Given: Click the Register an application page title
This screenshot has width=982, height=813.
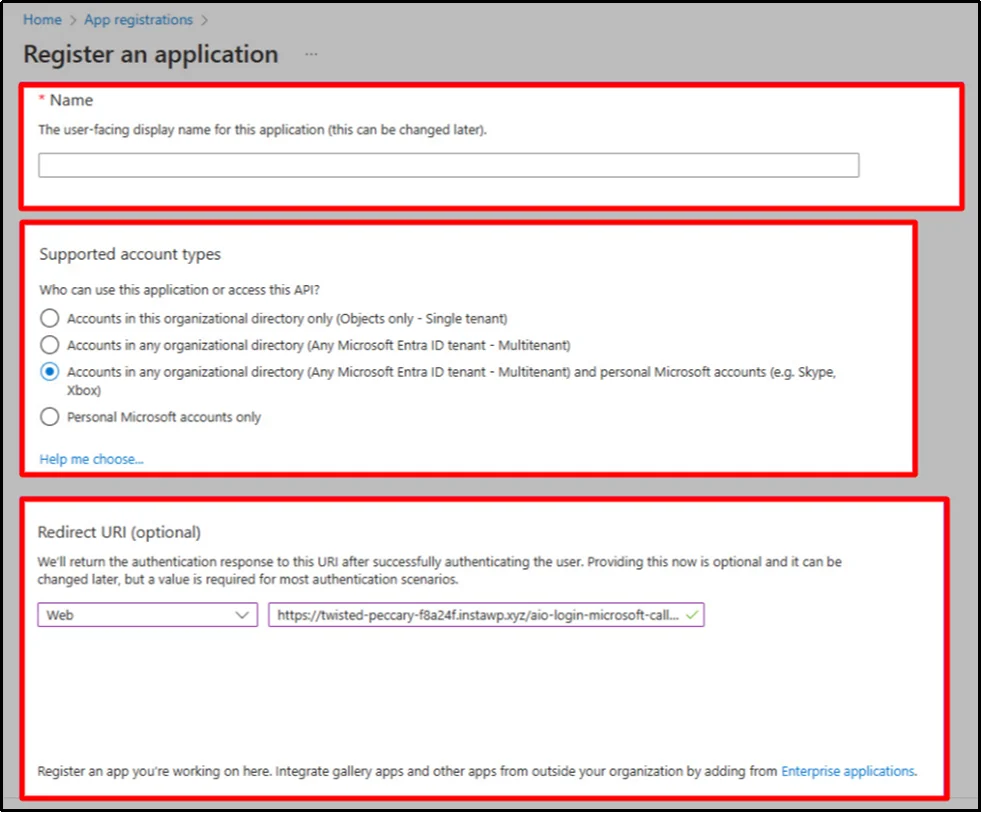Looking at the screenshot, I should [150, 55].
